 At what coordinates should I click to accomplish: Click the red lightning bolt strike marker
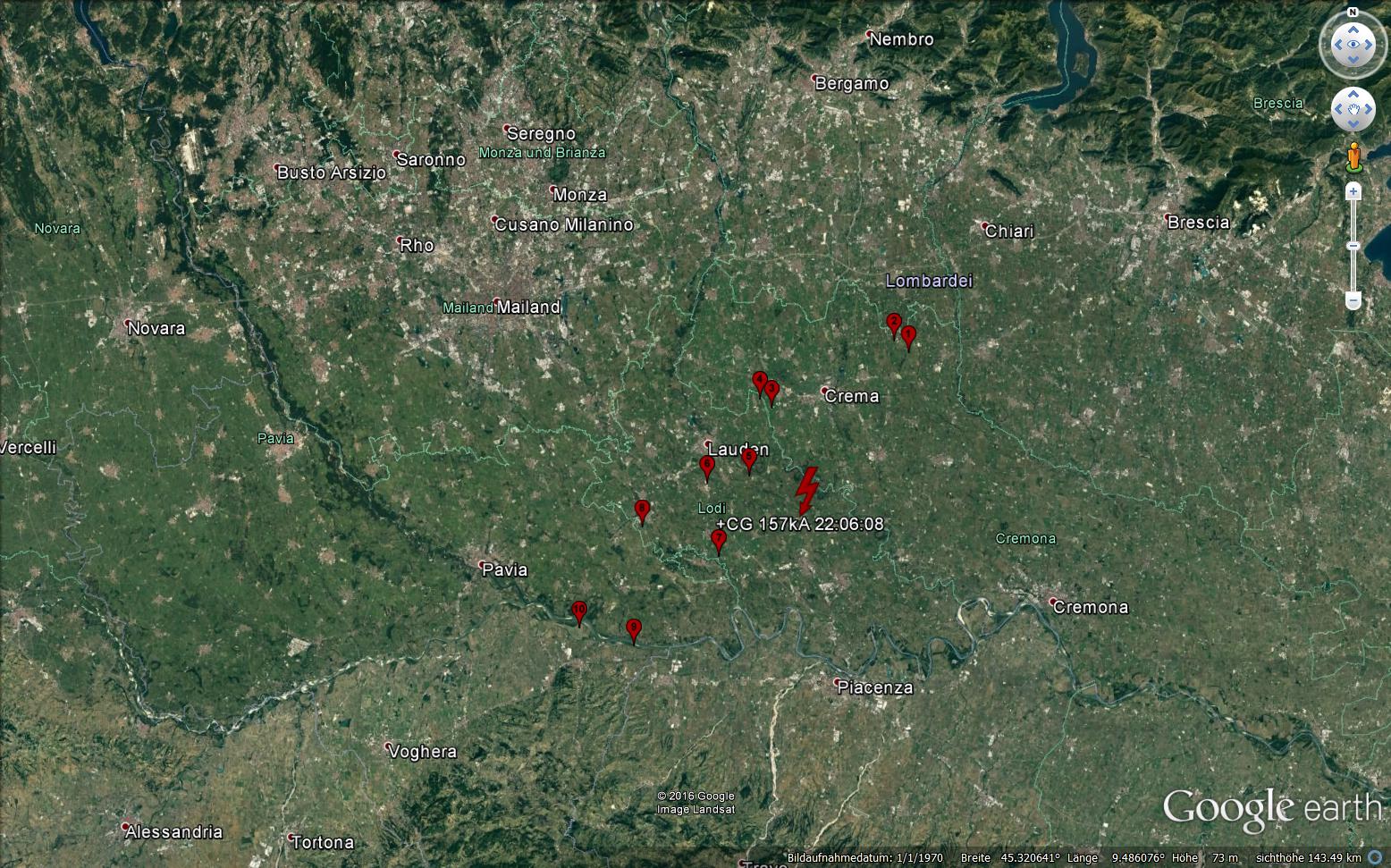pyautogui.click(x=807, y=490)
